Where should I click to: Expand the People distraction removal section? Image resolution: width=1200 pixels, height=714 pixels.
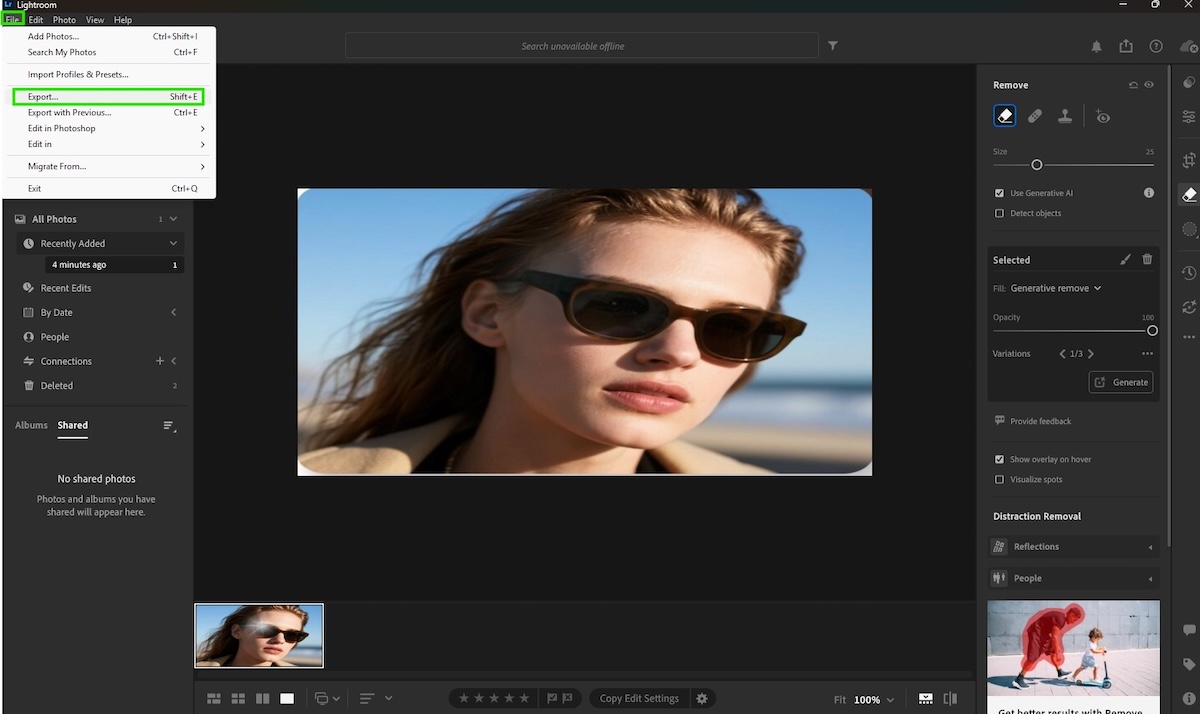click(1073, 578)
